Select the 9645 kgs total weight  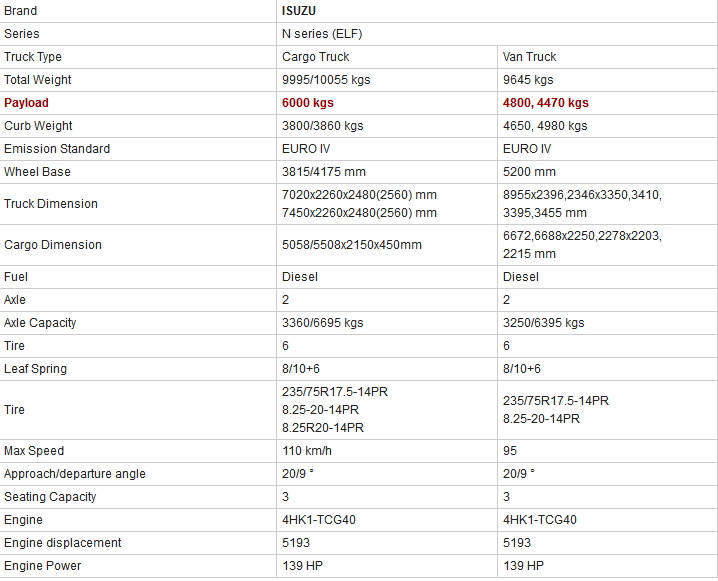[x=528, y=80]
